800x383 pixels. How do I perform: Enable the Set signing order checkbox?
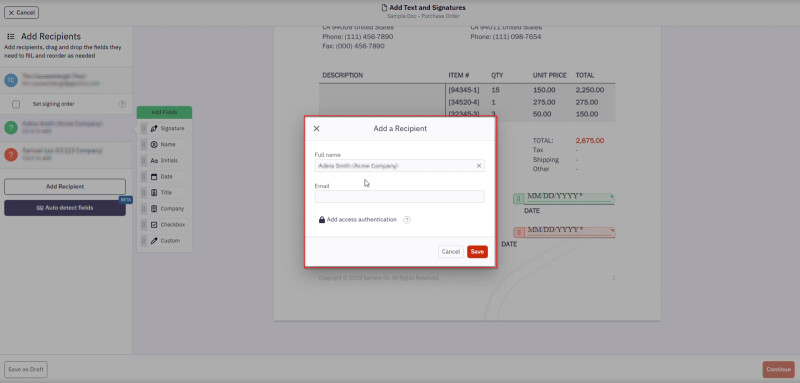click(16, 104)
